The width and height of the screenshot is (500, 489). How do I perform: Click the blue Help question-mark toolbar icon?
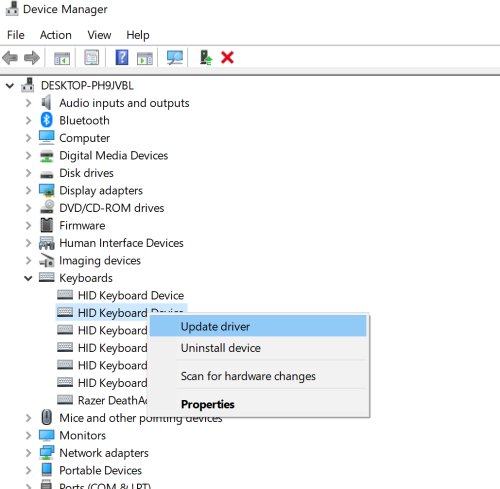[x=122, y=57]
